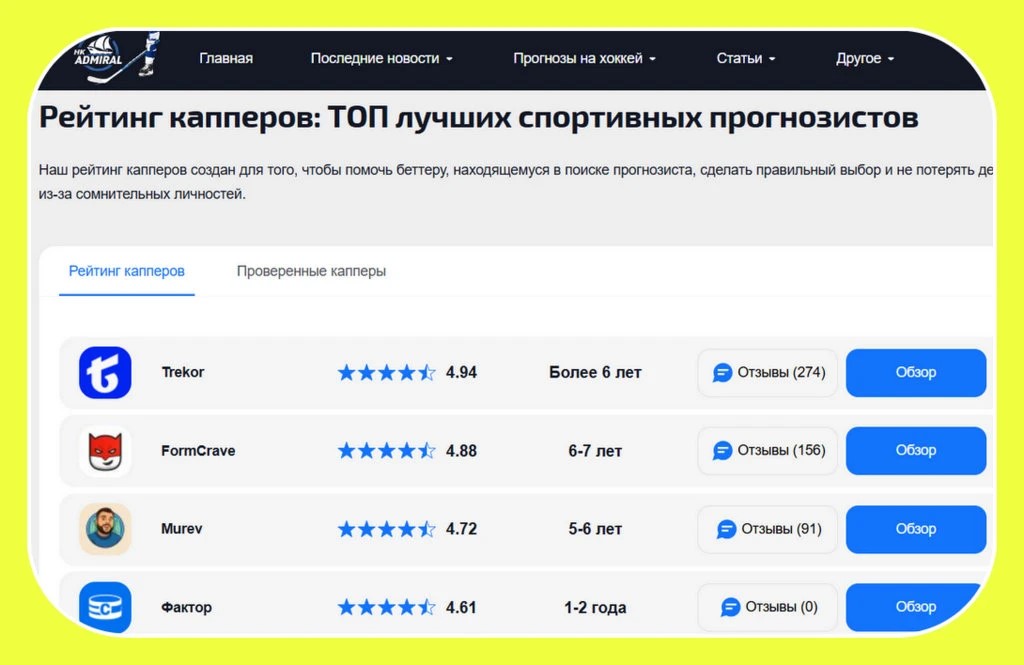Click the Murev avatar photo
The image size is (1024, 665).
(x=105, y=529)
